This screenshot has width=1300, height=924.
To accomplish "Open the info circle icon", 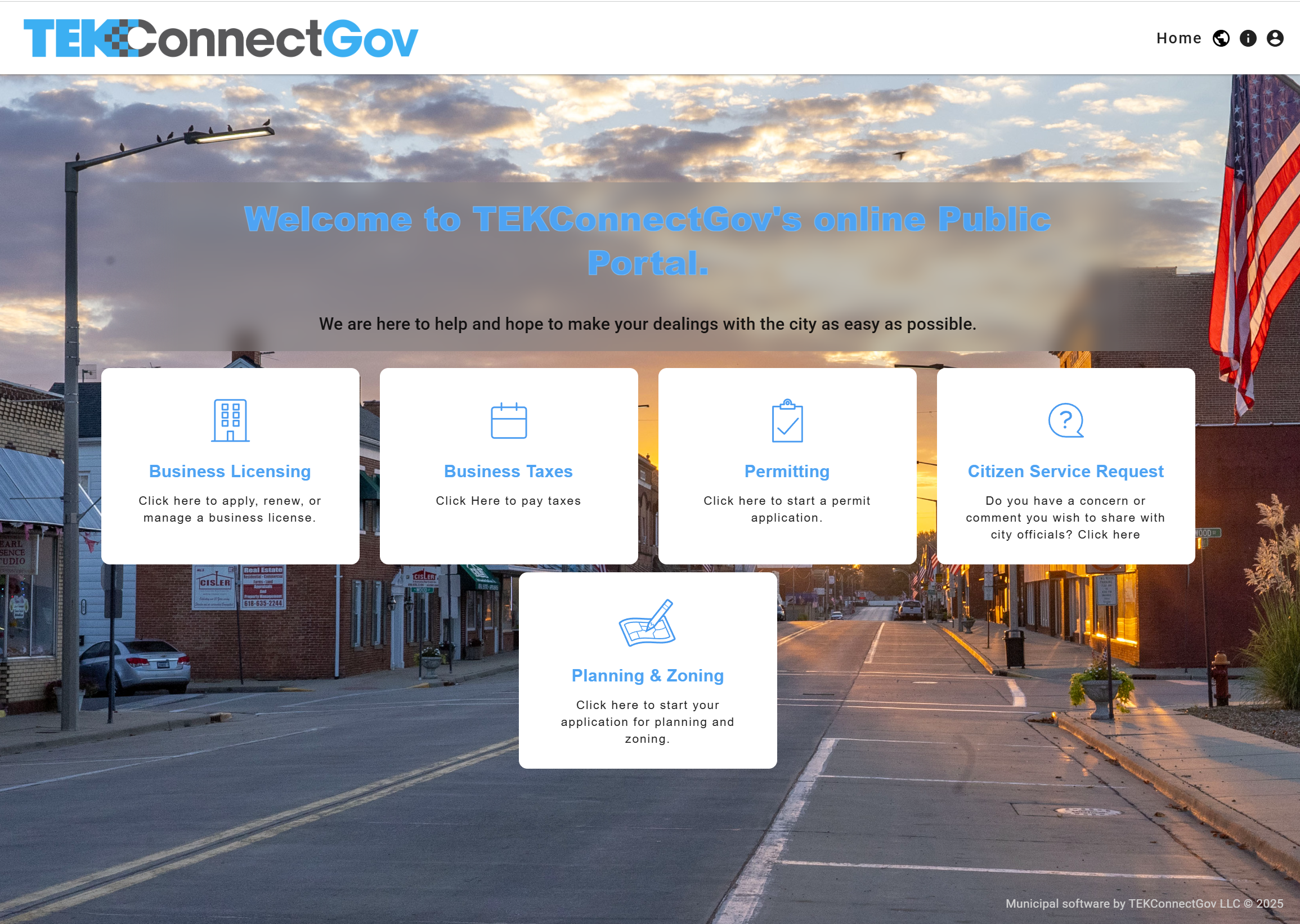I will click(1248, 38).
